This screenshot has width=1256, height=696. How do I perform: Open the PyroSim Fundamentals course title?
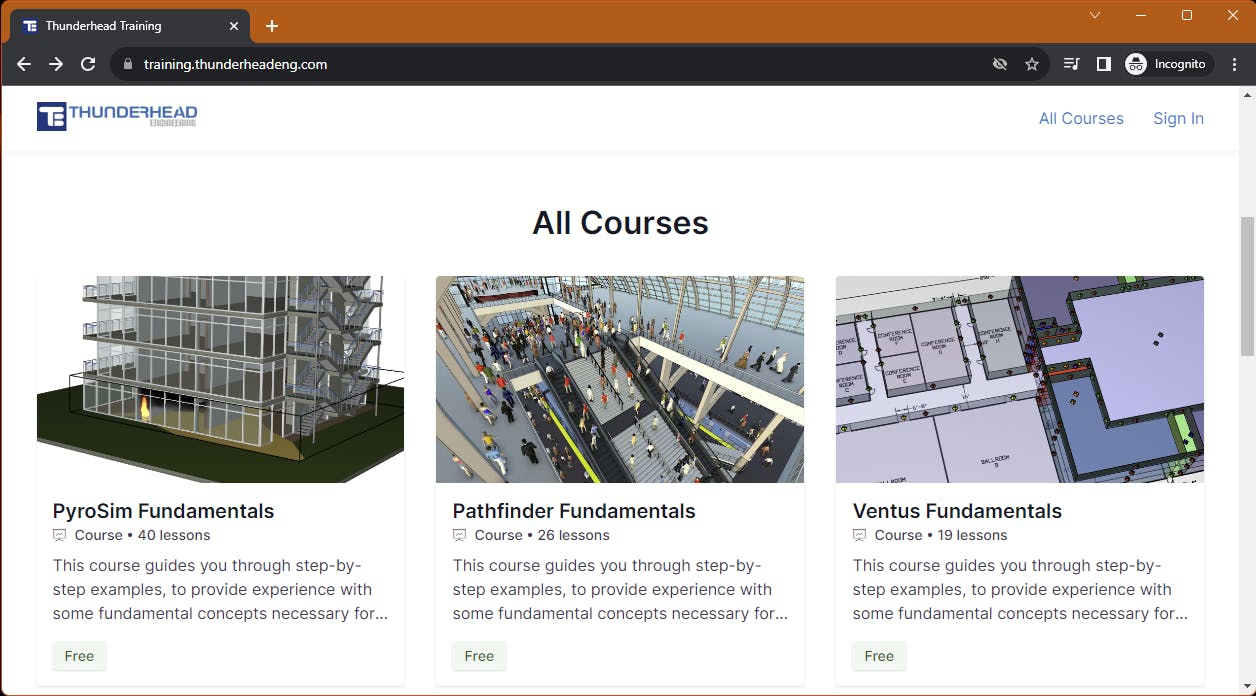[163, 511]
